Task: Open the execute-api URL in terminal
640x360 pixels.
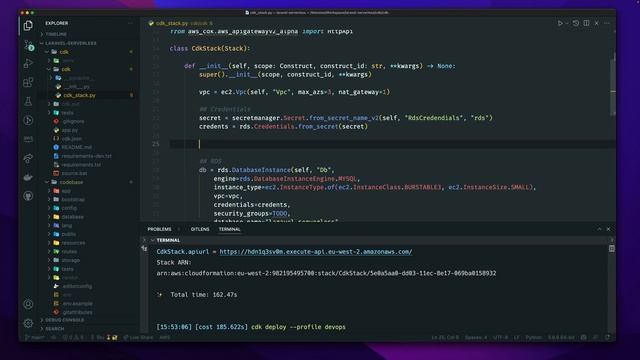Action: 316,252
